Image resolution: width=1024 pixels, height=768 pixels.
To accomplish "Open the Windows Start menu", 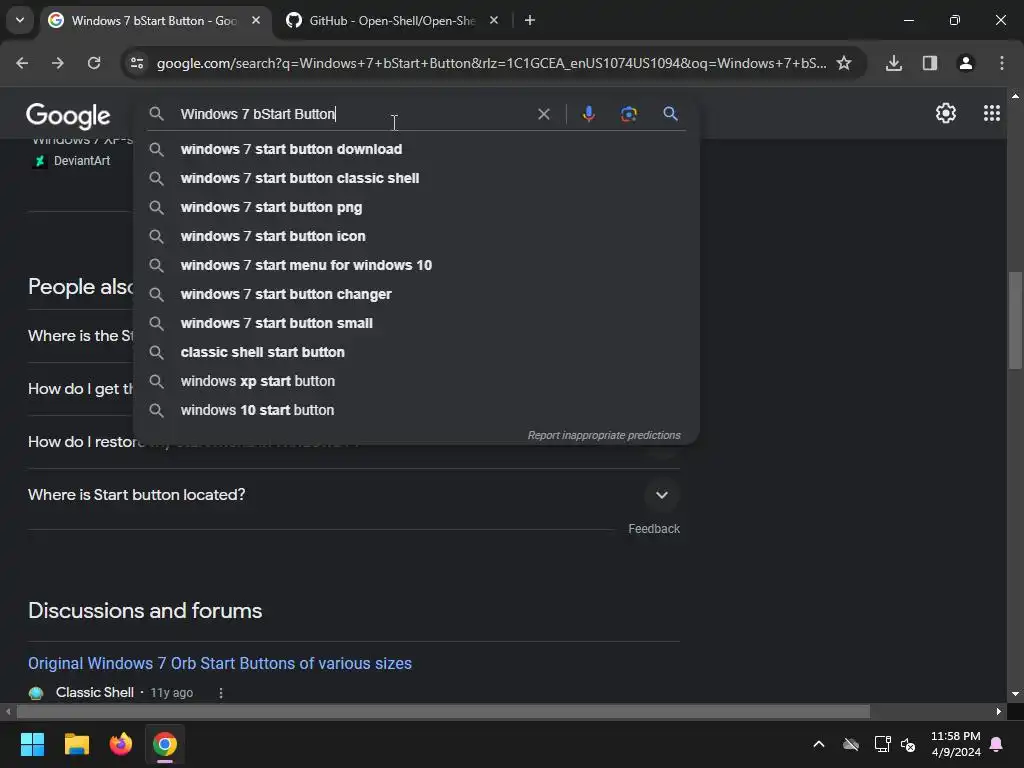I will 32,744.
